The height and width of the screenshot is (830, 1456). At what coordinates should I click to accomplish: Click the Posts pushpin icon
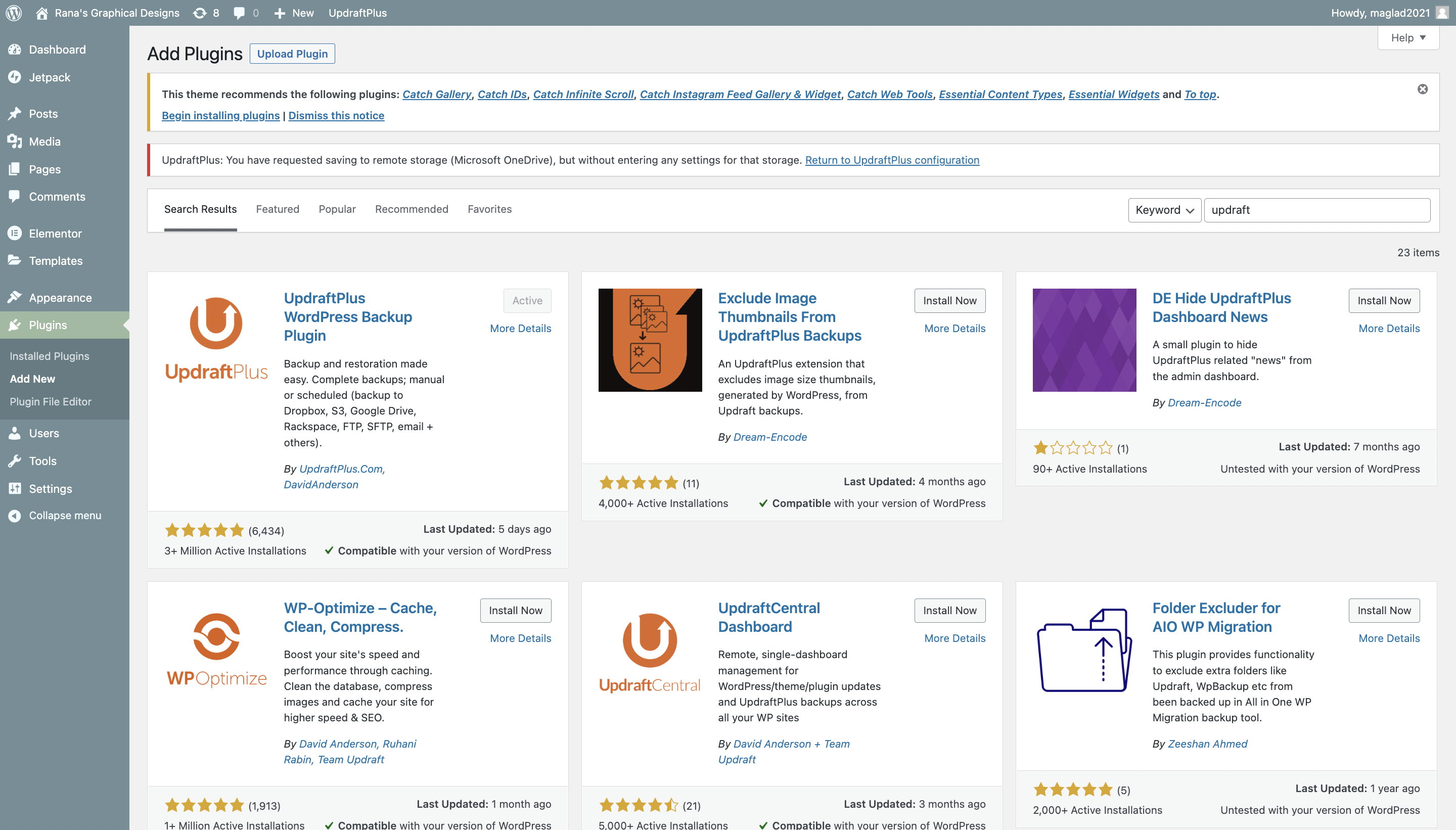pos(15,113)
